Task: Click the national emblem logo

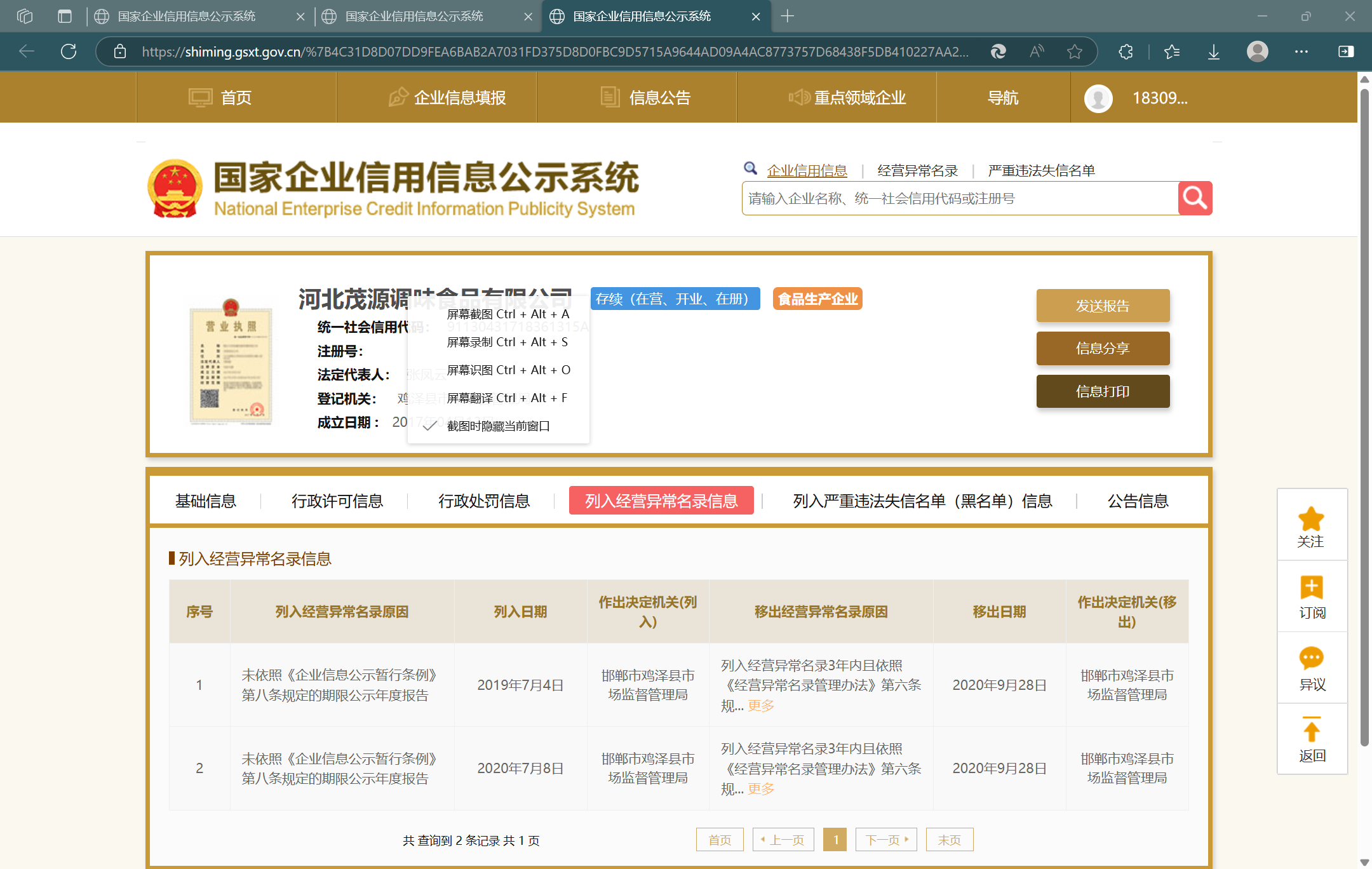Action: (x=175, y=188)
